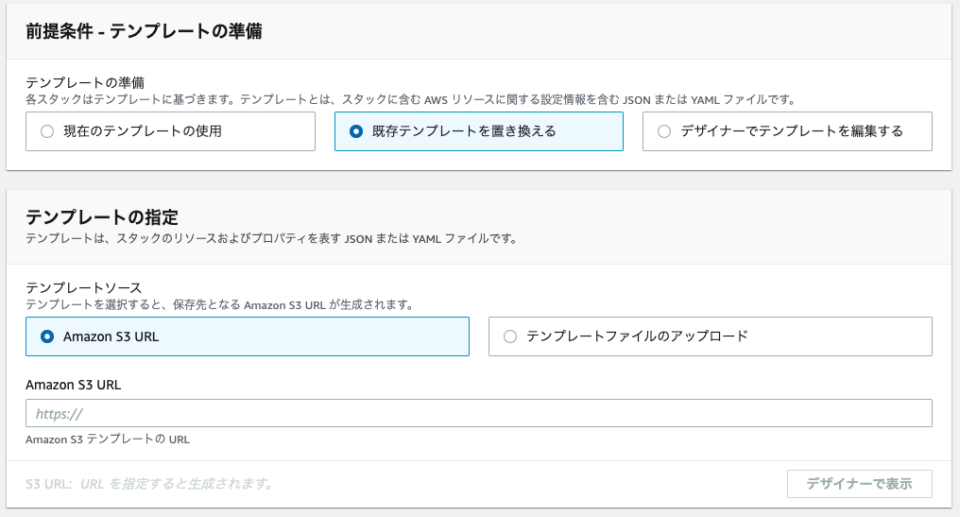Click the テンプレートの準備 field label
The image size is (960, 517).
pos(85,82)
